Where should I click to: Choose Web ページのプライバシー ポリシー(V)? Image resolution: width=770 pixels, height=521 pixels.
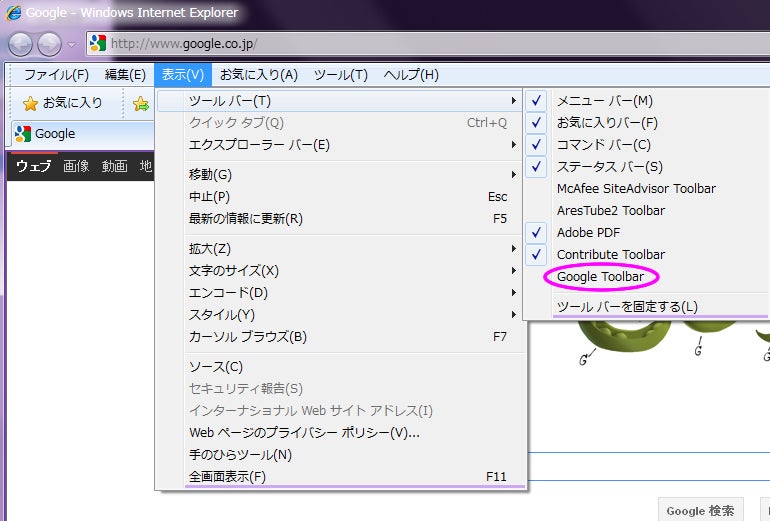[x=339, y=433]
